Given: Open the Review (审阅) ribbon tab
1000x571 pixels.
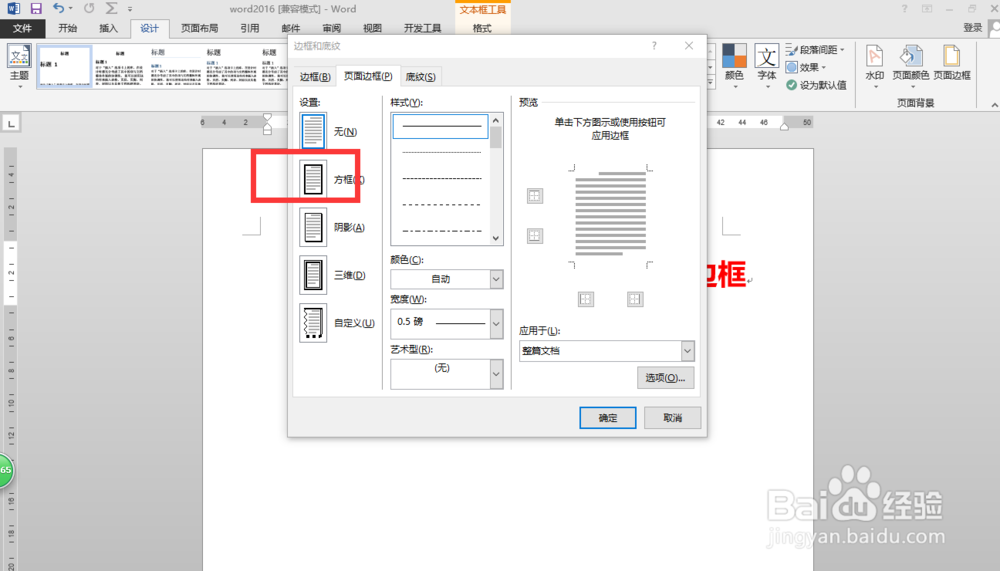Looking at the screenshot, I should tap(331, 28).
